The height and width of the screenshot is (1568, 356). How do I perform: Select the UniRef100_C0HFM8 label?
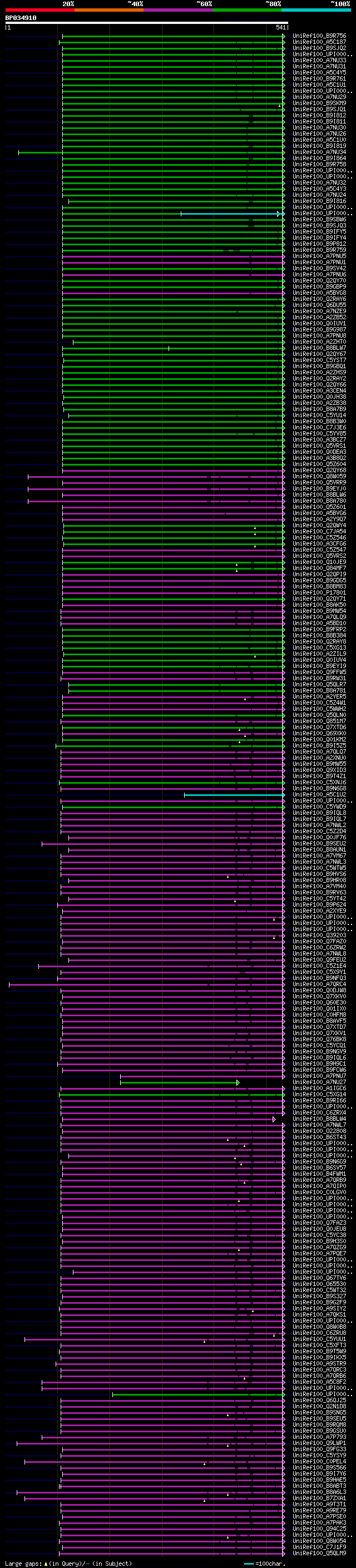coord(319,1014)
